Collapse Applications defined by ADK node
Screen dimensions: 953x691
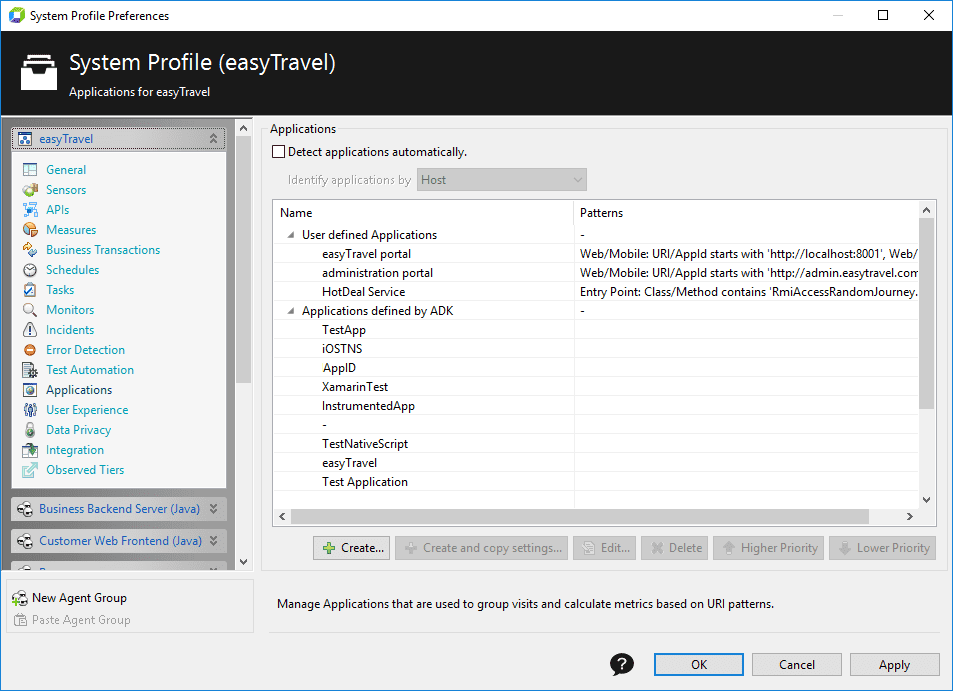pyautogui.click(x=291, y=311)
